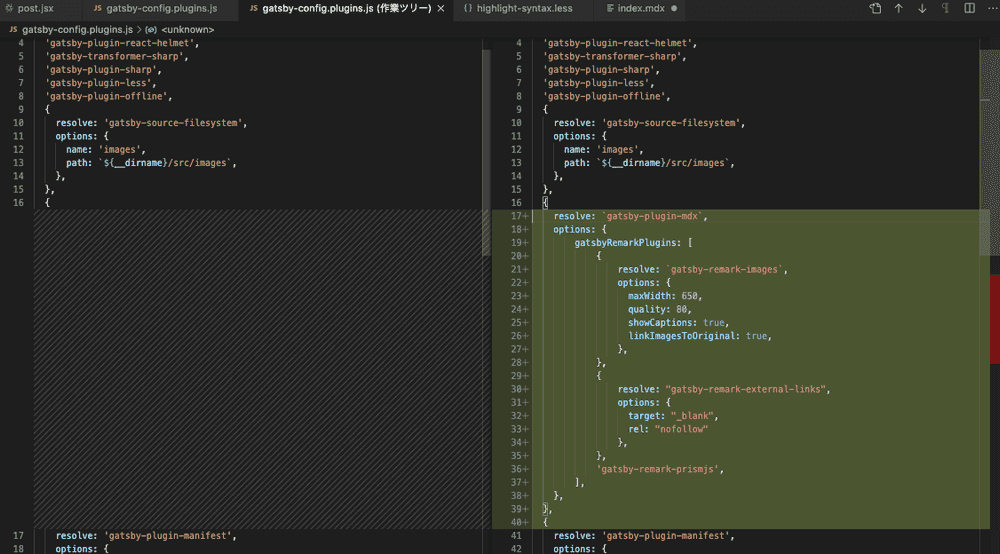
Task: Toggle whitespace trimming paragraph icon
Action: coord(945,8)
